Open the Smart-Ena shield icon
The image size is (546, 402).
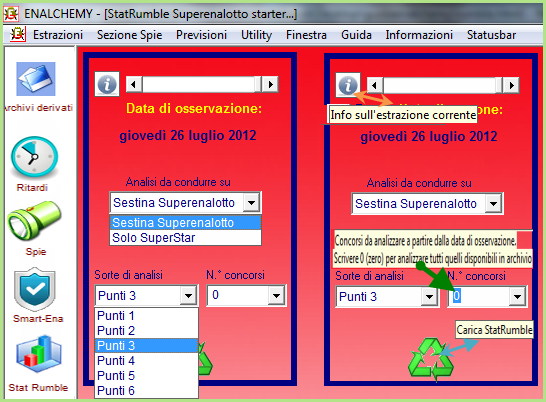[34, 289]
